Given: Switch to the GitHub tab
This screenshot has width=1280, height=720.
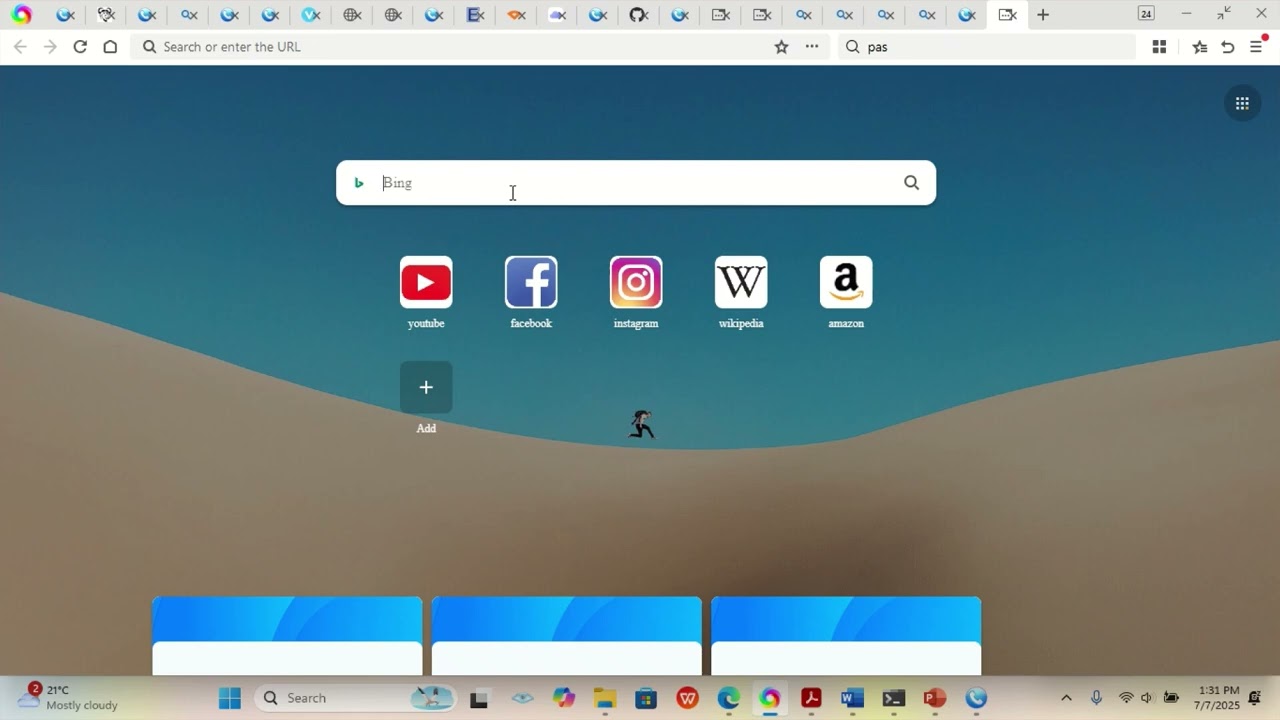Looking at the screenshot, I should point(639,15).
